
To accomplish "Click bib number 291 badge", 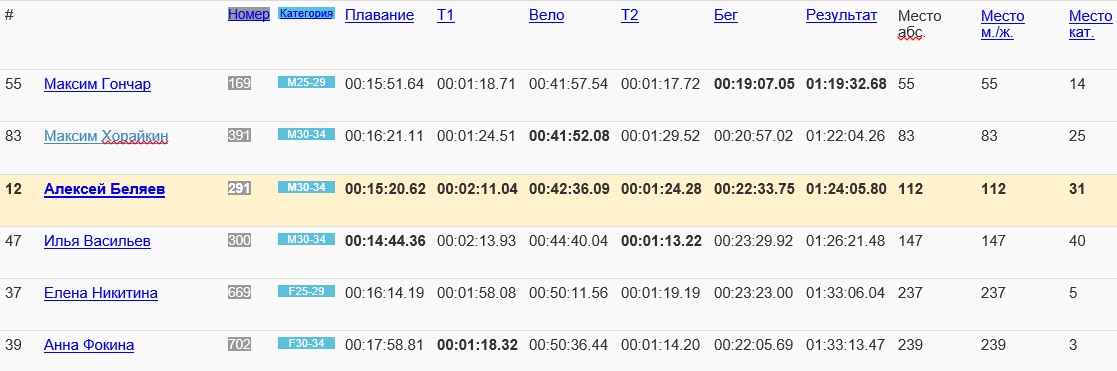I will [x=239, y=189].
